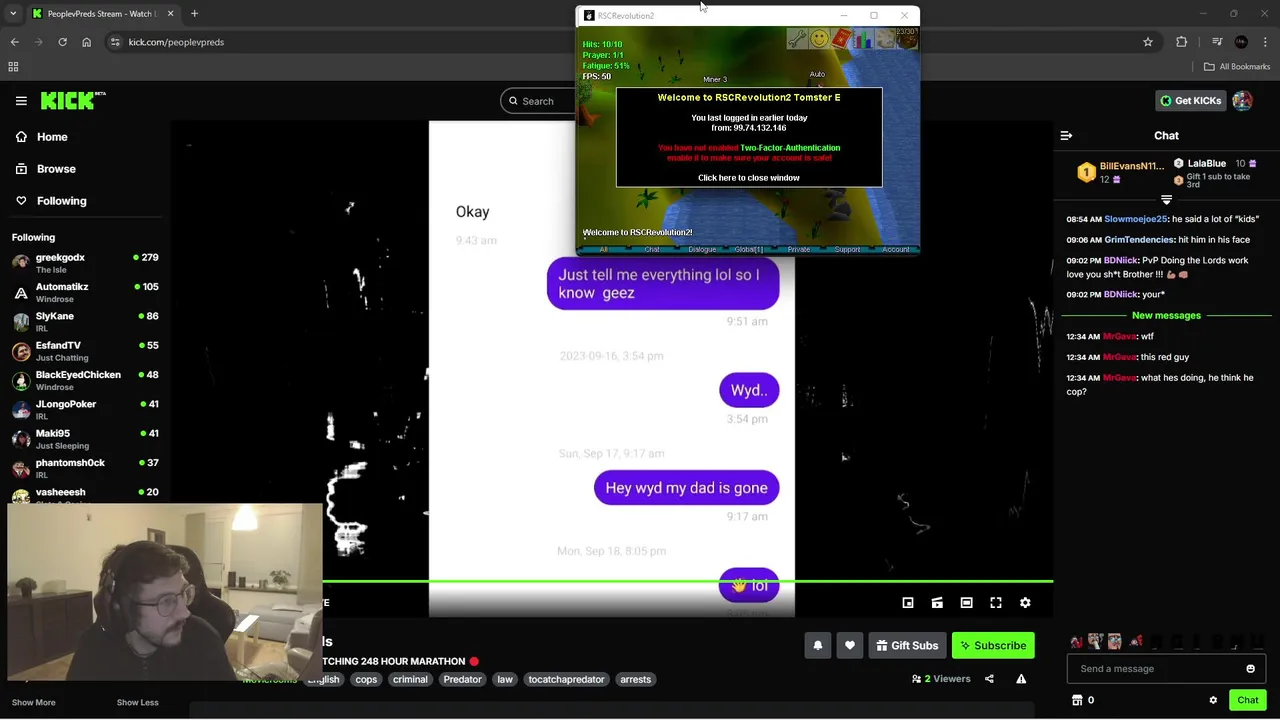Open the Kick user profile avatar
The width and height of the screenshot is (1280, 720).
[1242, 100]
